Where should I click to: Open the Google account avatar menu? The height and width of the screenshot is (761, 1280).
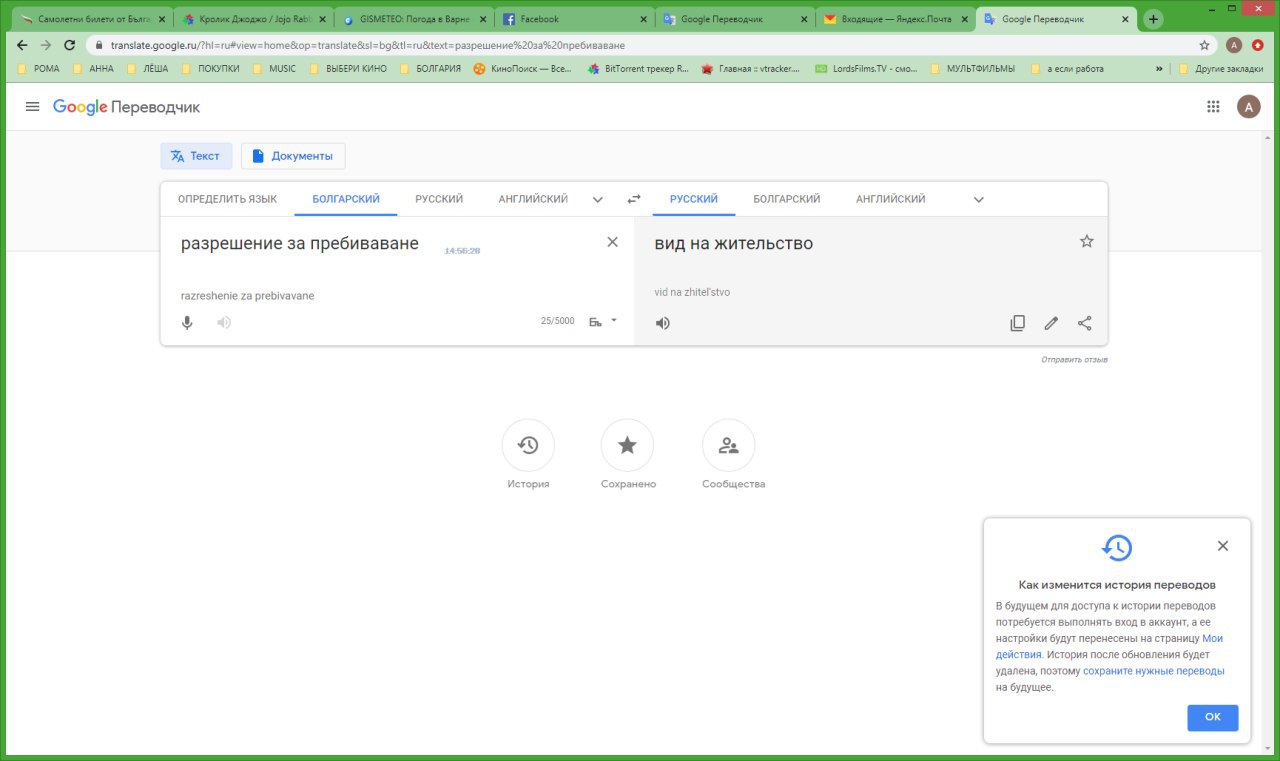coord(1248,107)
